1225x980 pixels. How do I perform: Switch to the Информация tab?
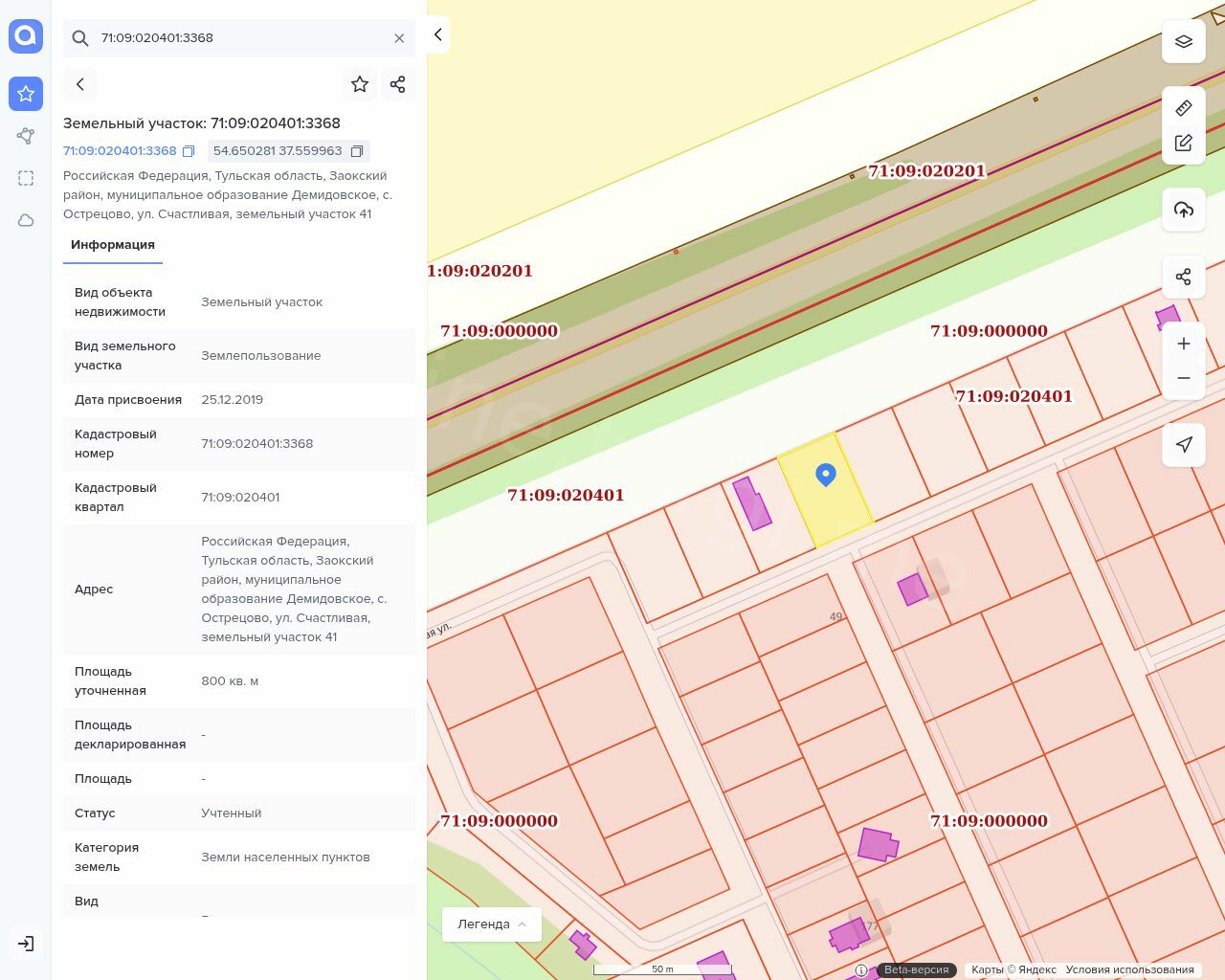[113, 245]
